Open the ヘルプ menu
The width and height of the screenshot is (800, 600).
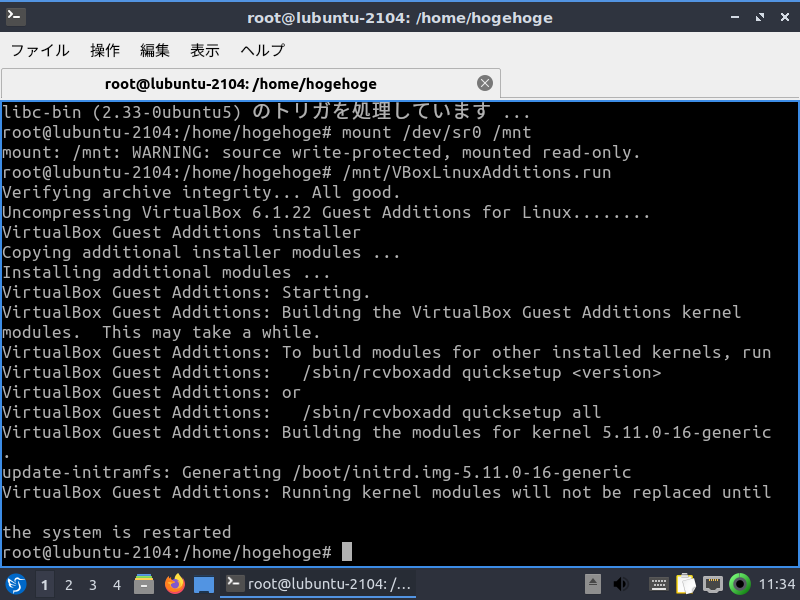pyautogui.click(x=262, y=50)
